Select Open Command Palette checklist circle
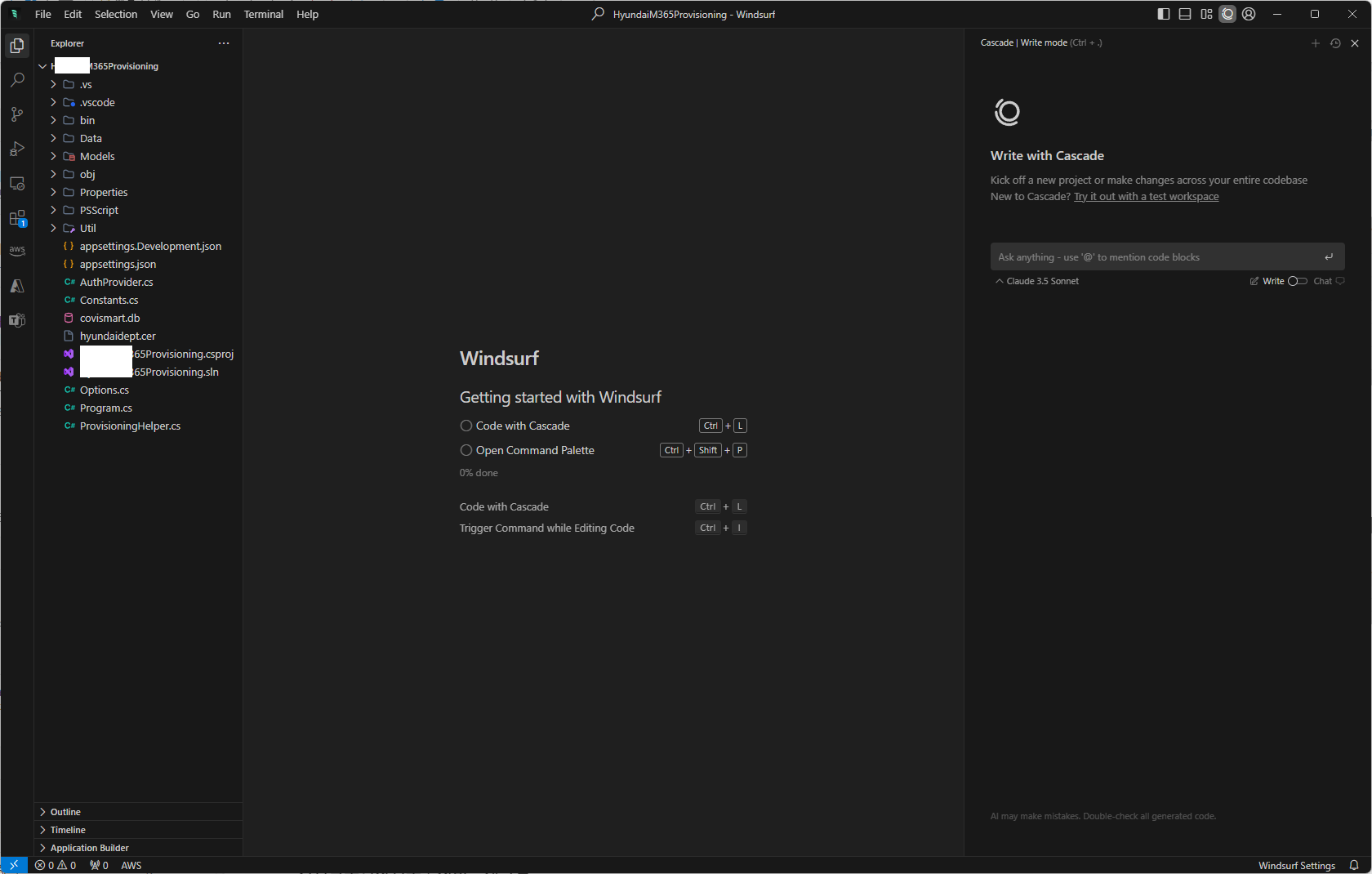The height and width of the screenshot is (874, 1372). coord(466,450)
